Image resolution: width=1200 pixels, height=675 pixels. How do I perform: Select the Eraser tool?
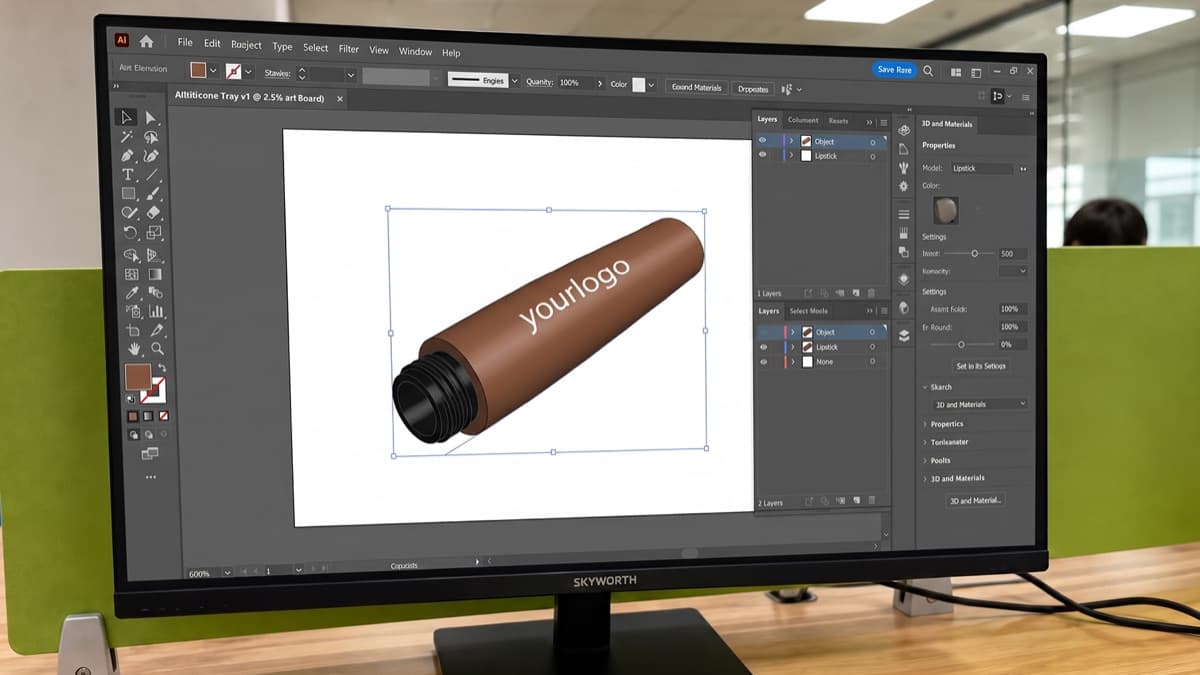coord(153,213)
